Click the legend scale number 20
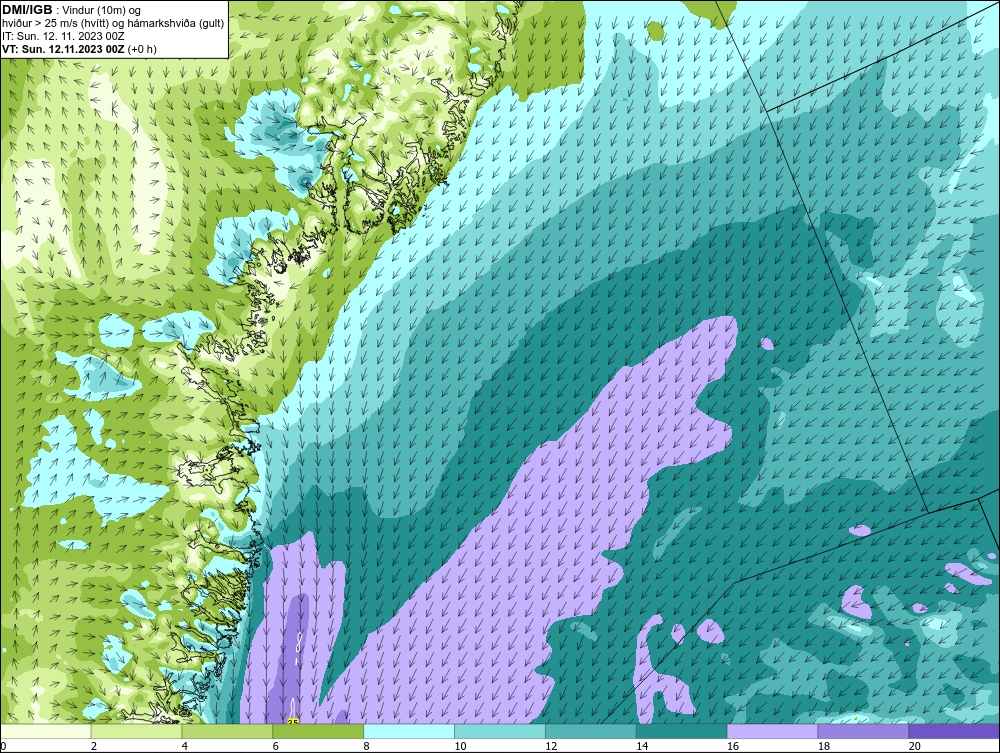1000x753 pixels. [915, 746]
